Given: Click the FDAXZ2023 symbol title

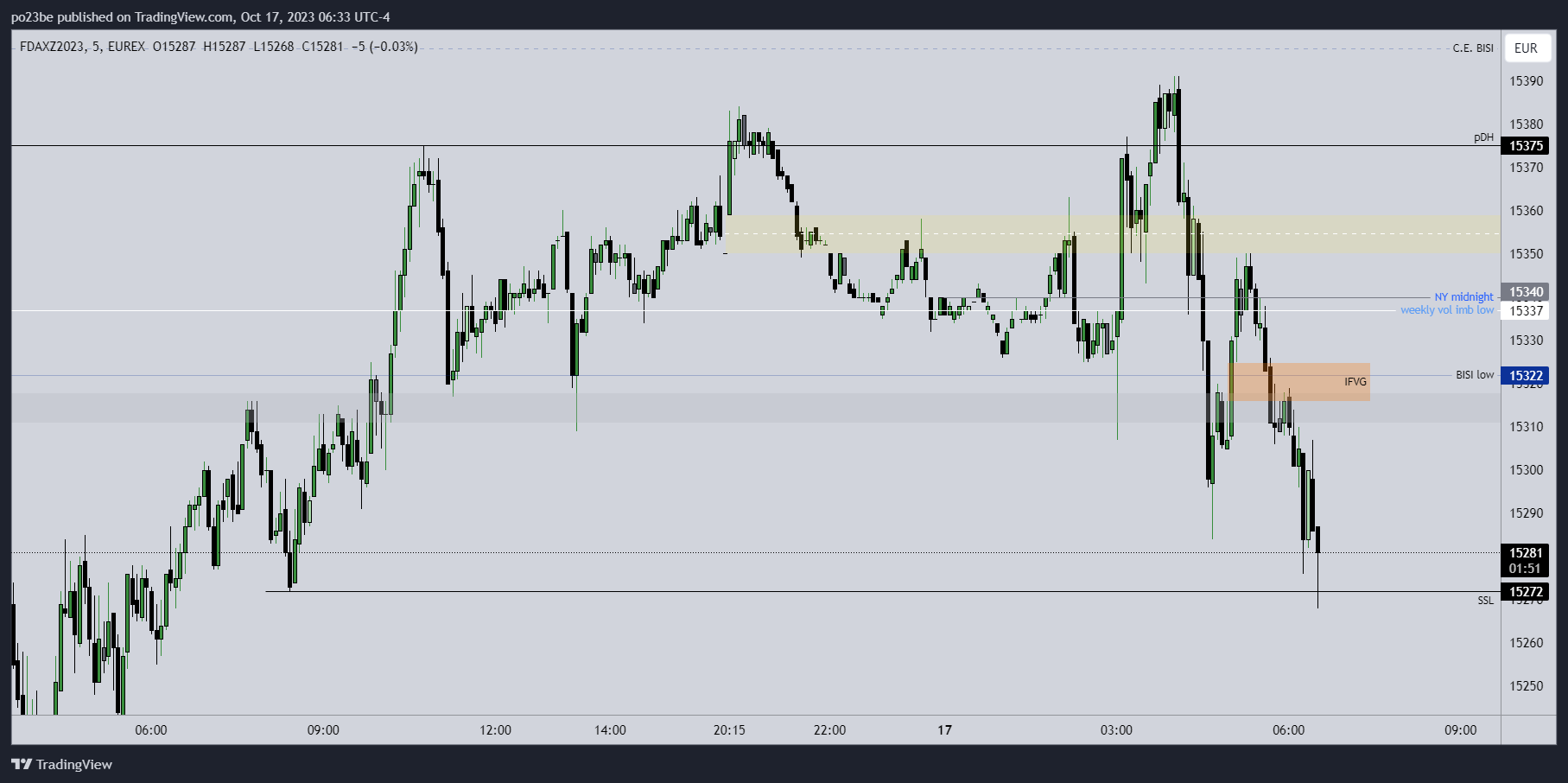Looking at the screenshot, I should (x=53, y=47).
